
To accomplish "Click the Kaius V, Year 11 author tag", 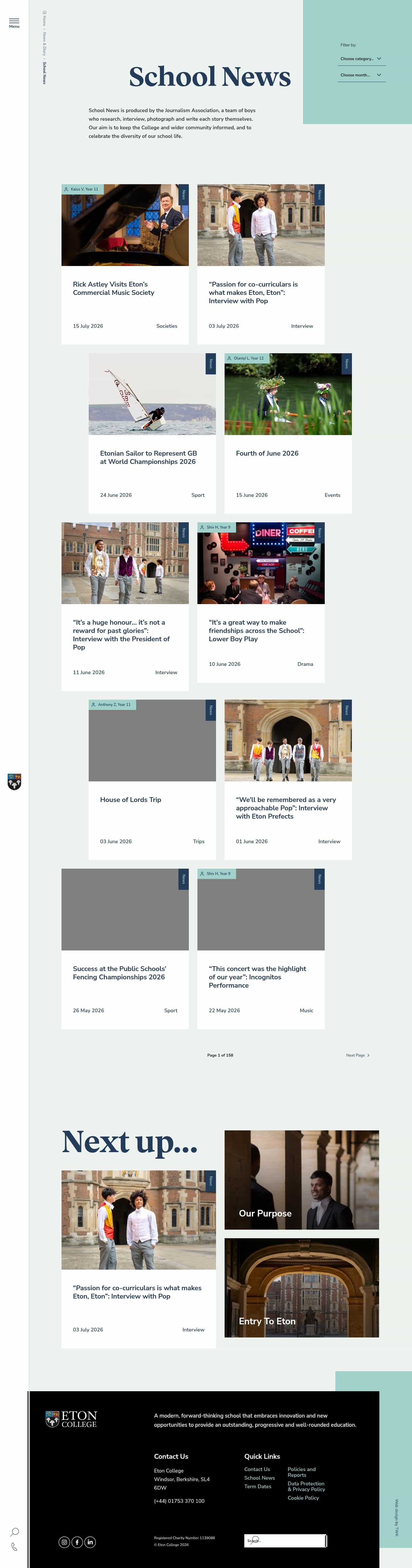I will tap(83, 189).
